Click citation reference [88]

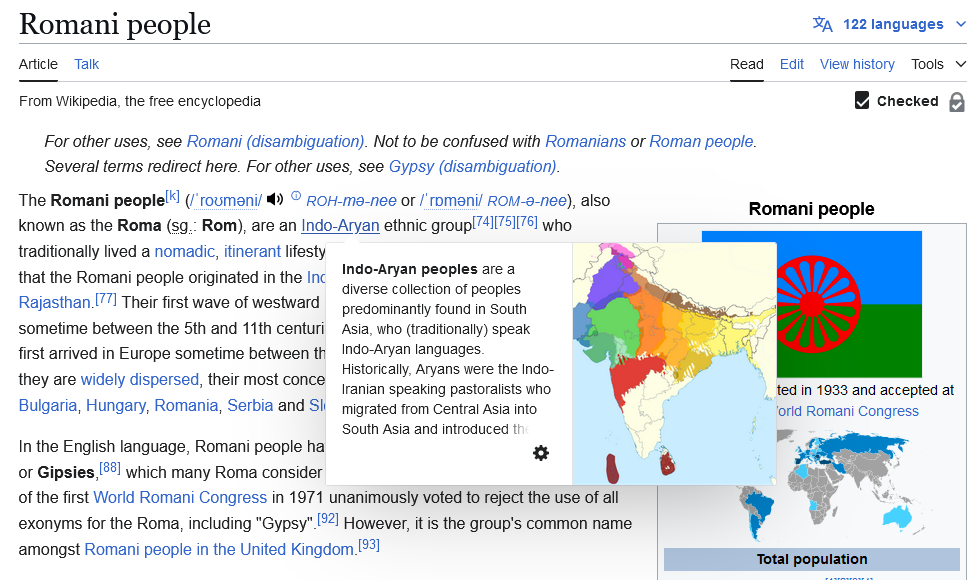[110, 468]
